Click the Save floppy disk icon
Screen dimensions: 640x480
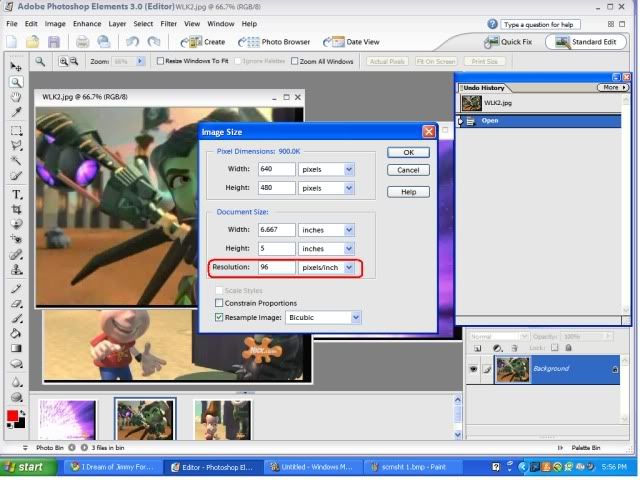tap(54, 42)
